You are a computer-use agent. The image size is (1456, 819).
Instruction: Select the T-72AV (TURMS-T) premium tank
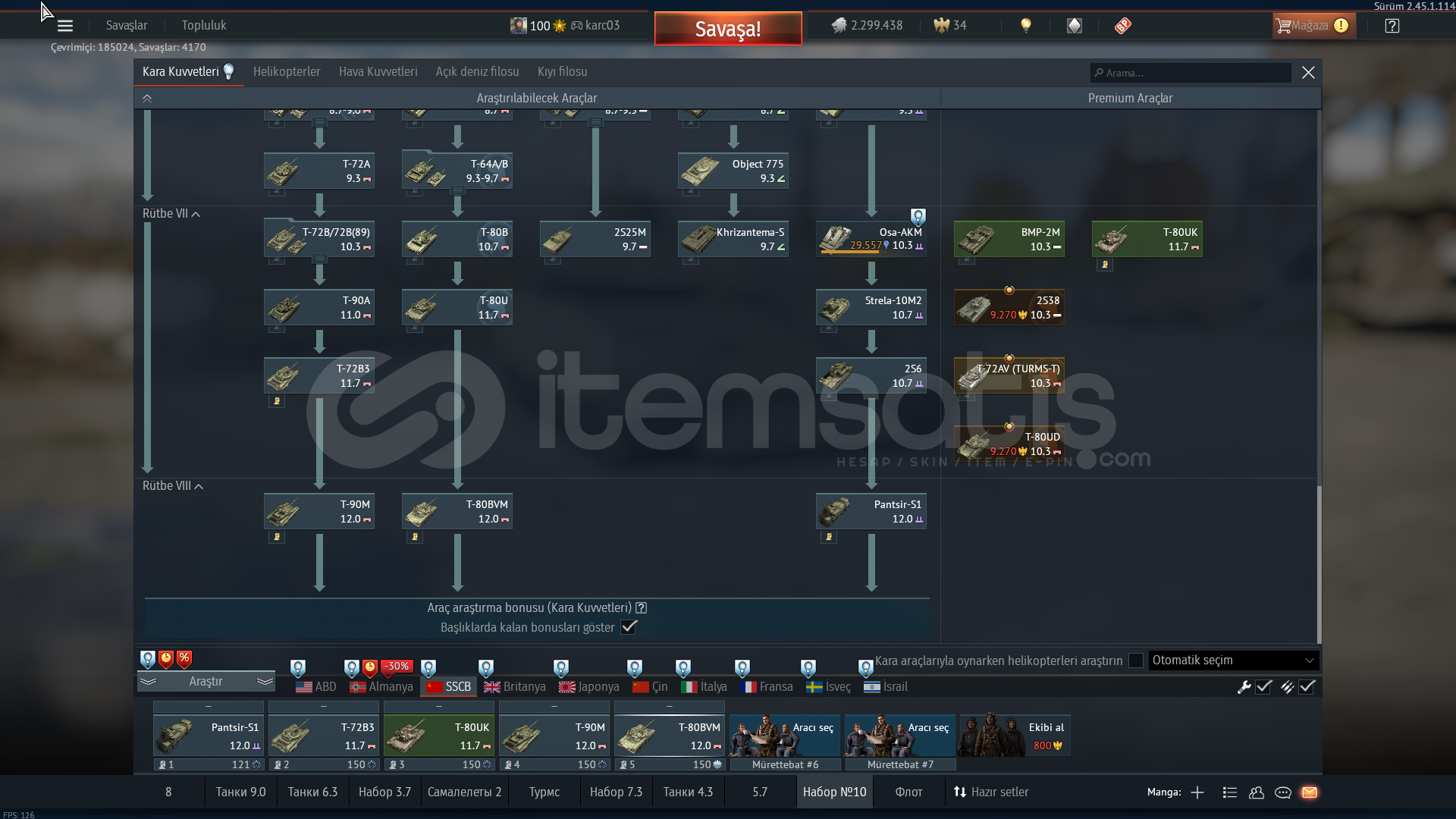(1009, 376)
